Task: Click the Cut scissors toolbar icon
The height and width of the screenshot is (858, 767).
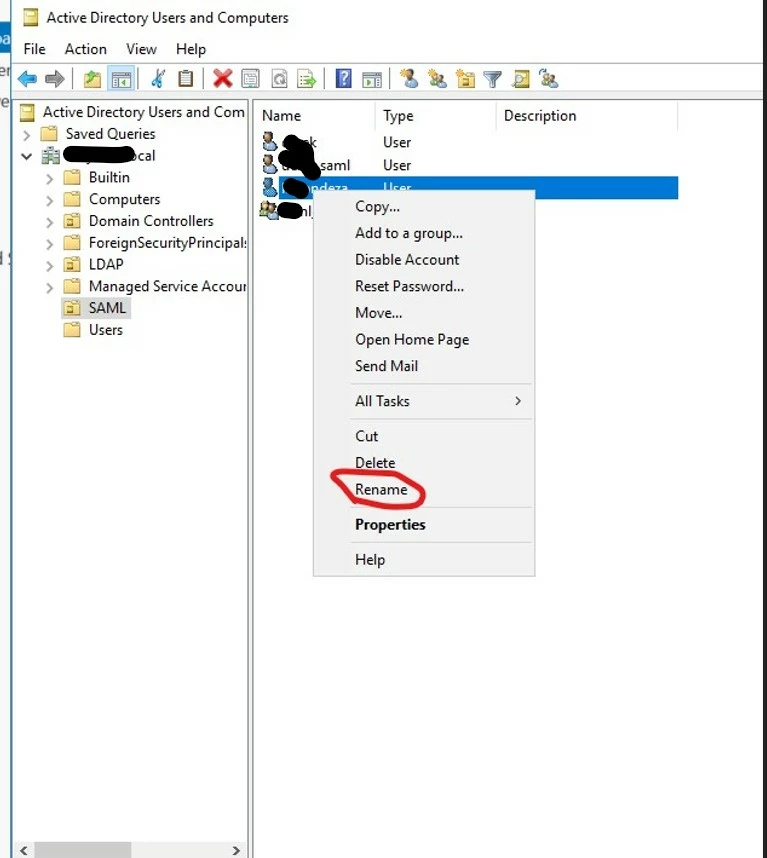Action: [x=158, y=79]
